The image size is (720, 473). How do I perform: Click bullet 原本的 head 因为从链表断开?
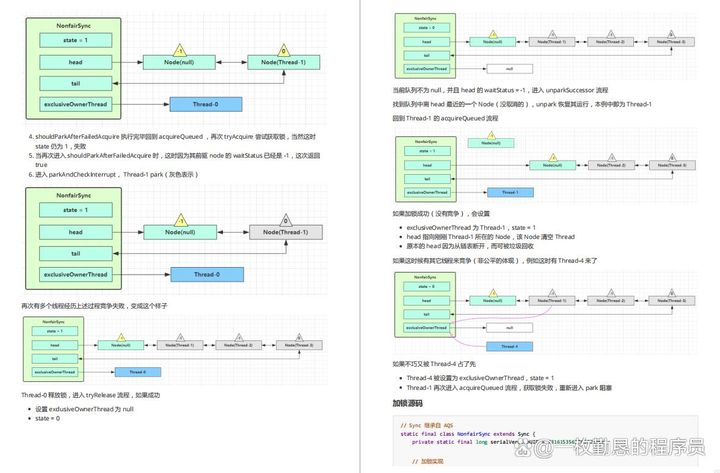coord(470,246)
